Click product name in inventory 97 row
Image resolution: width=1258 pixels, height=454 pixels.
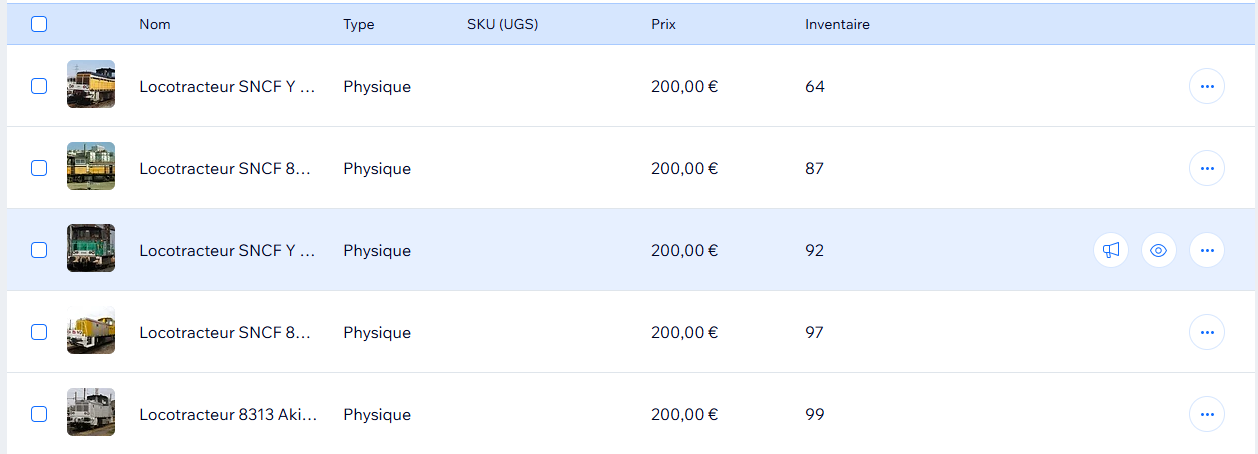226,332
